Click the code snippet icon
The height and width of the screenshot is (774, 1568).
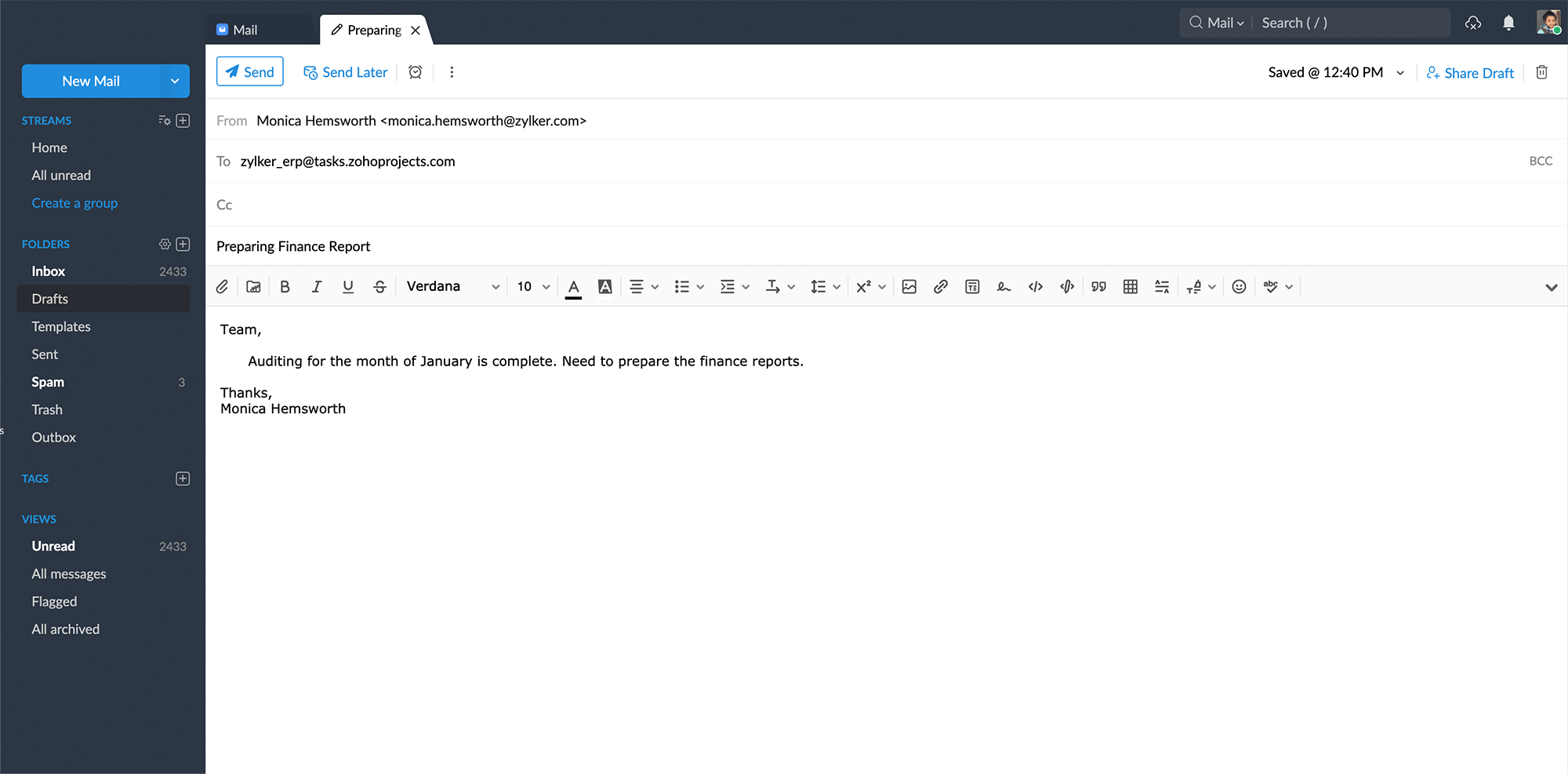pyautogui.click(x=1067, y=287)
